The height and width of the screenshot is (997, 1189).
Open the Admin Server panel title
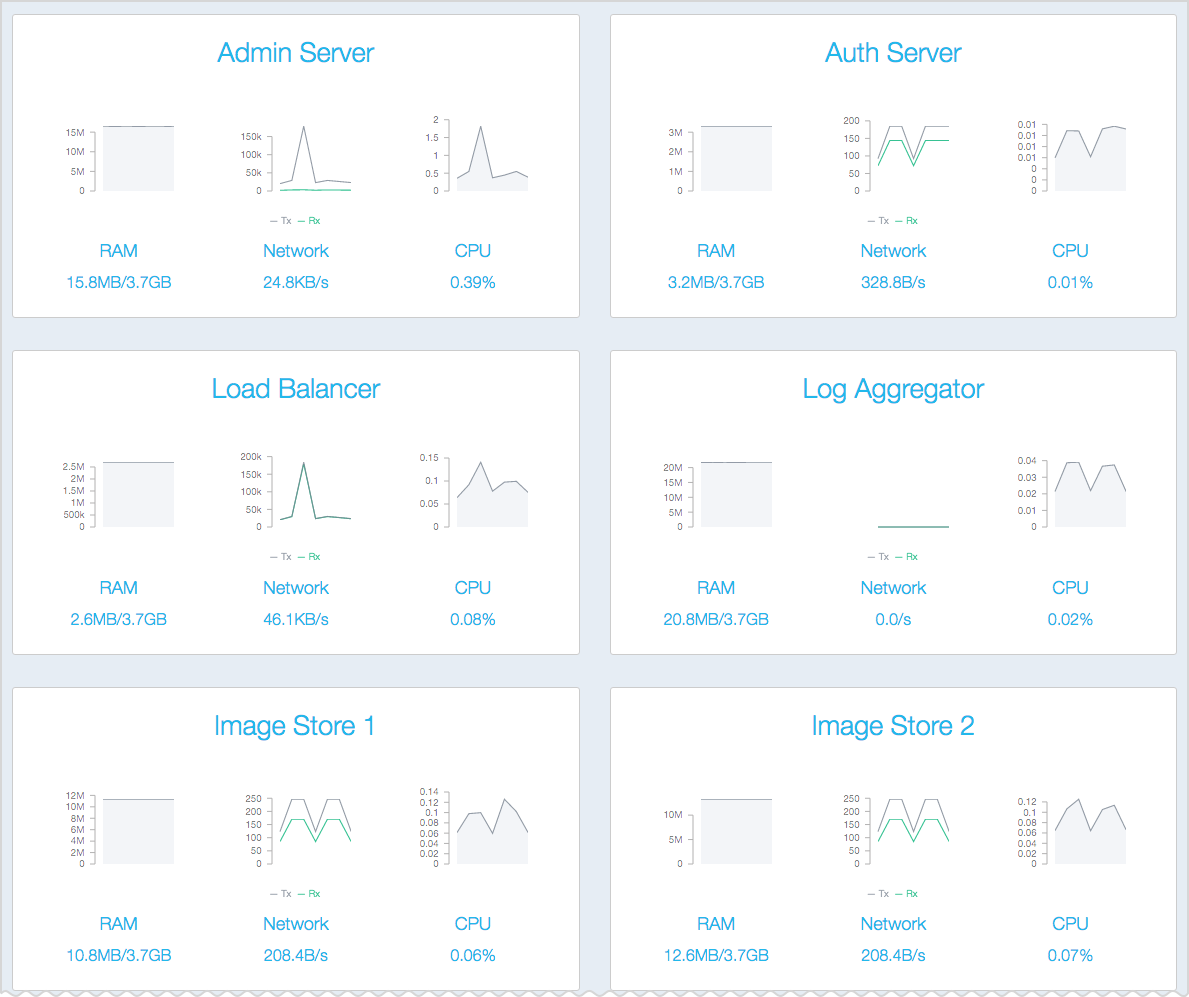295,53
